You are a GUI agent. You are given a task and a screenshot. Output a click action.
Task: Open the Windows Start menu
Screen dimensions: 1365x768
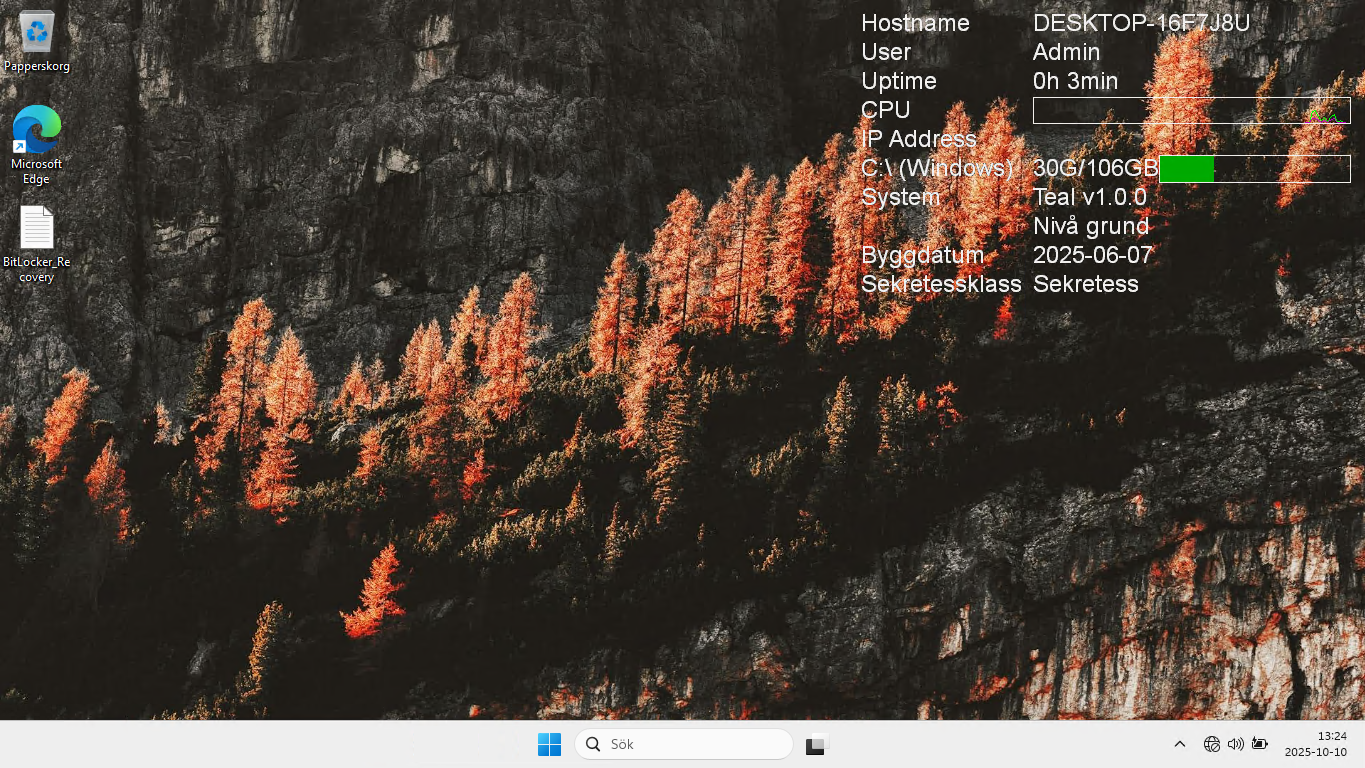pos(549,744)
